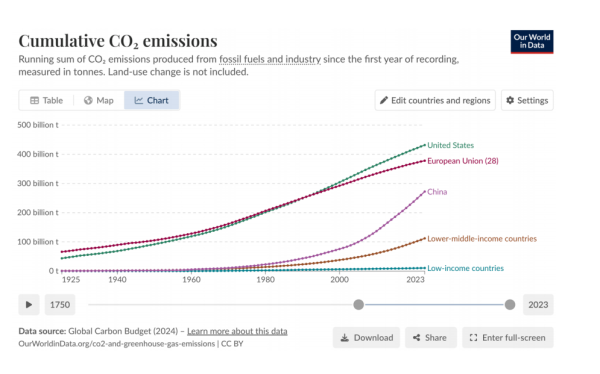This screenshot has width=600, height=374.
Task: Enter full-screen mode
Action: [508, 338]
